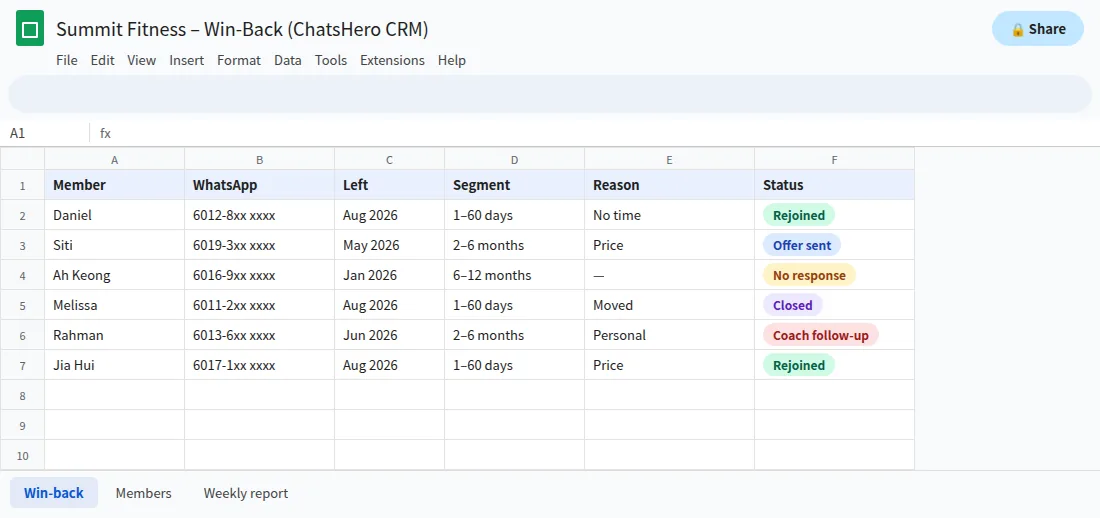1100x518 pixels.
Task: Click Jia Hui's Rejoined status chip
Action: pyautogui.click(x=799, y=365)
